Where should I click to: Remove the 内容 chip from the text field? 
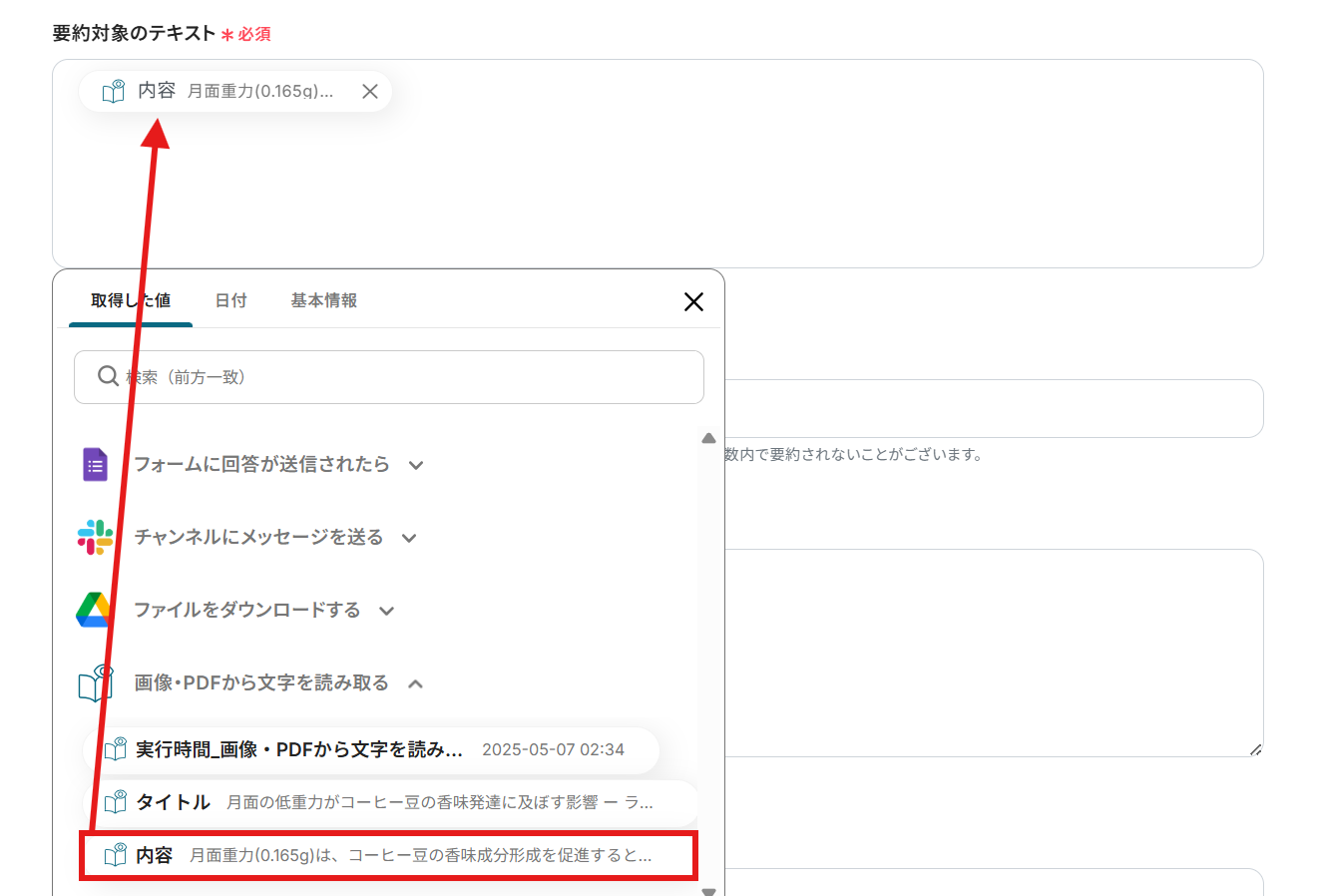(x=369, y=92)
